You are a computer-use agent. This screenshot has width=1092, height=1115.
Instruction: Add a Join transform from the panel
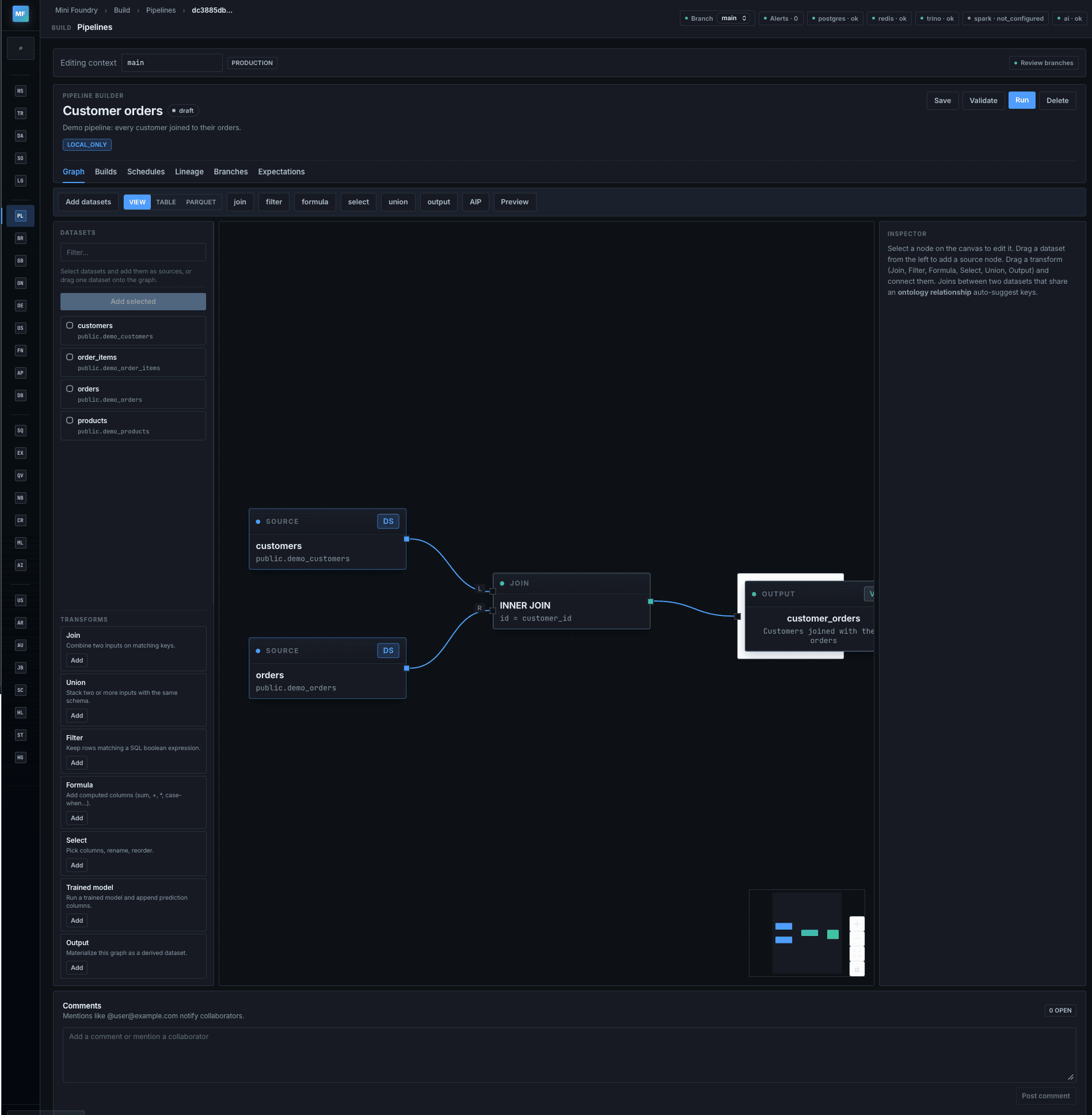click(77, 660)
